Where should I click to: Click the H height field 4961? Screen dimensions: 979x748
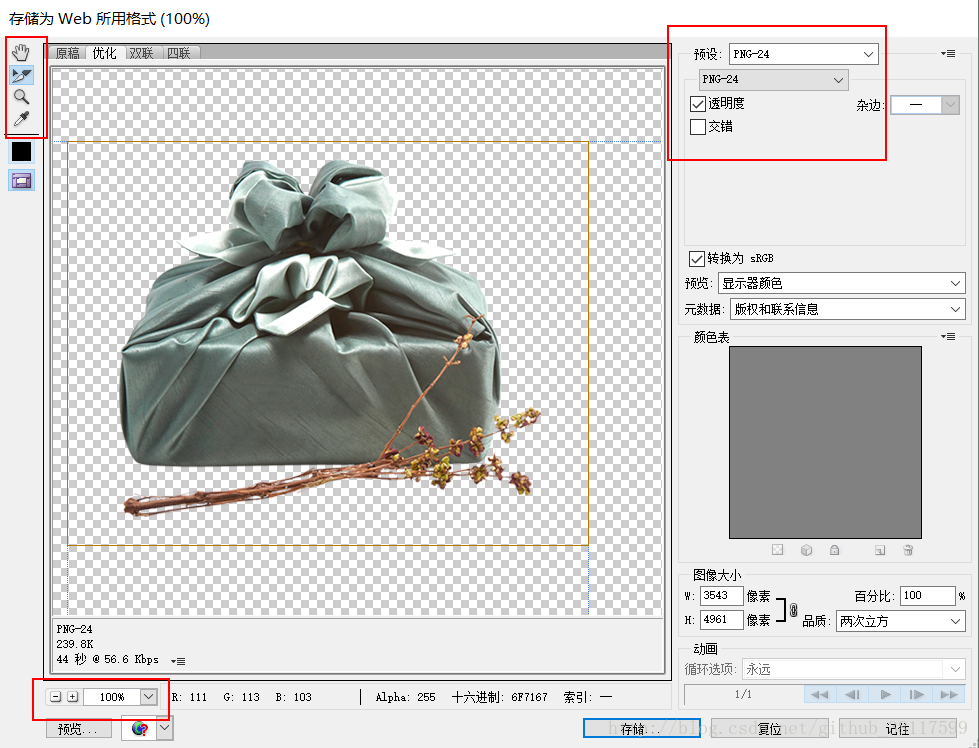click(721, 620)
